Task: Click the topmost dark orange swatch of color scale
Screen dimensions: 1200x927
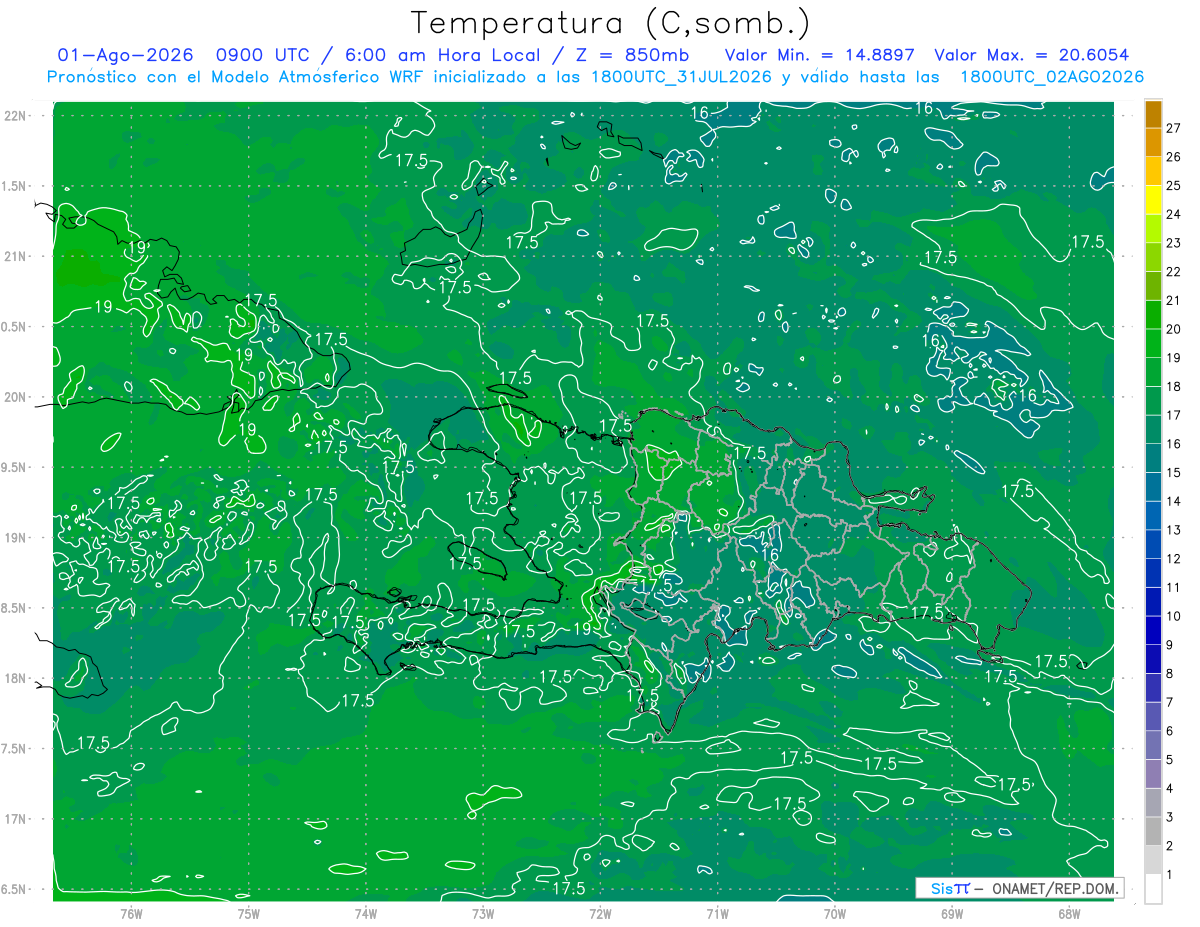Action: coord(1153,114)
